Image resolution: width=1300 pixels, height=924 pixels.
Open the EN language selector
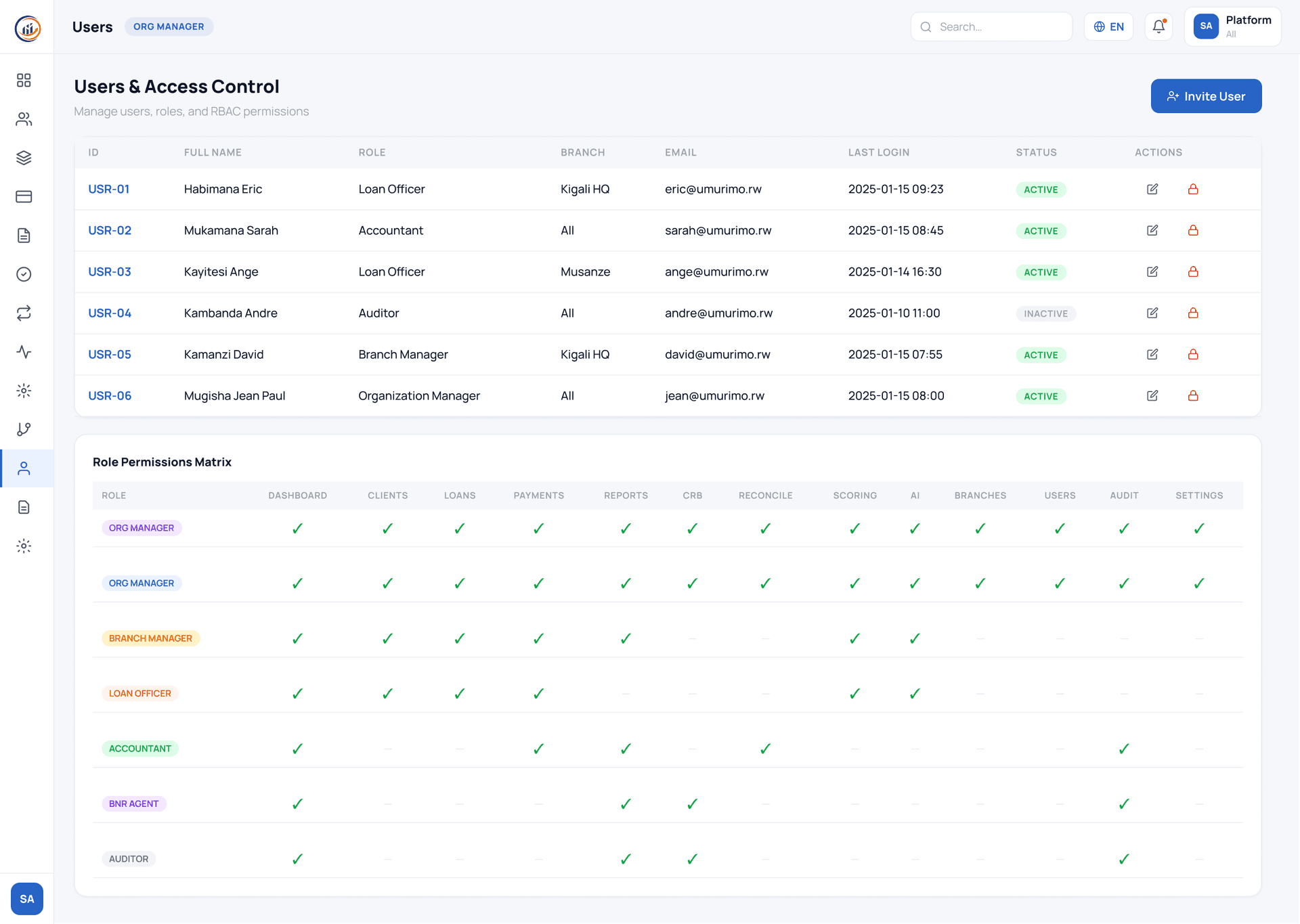(x=1108, y=26)
